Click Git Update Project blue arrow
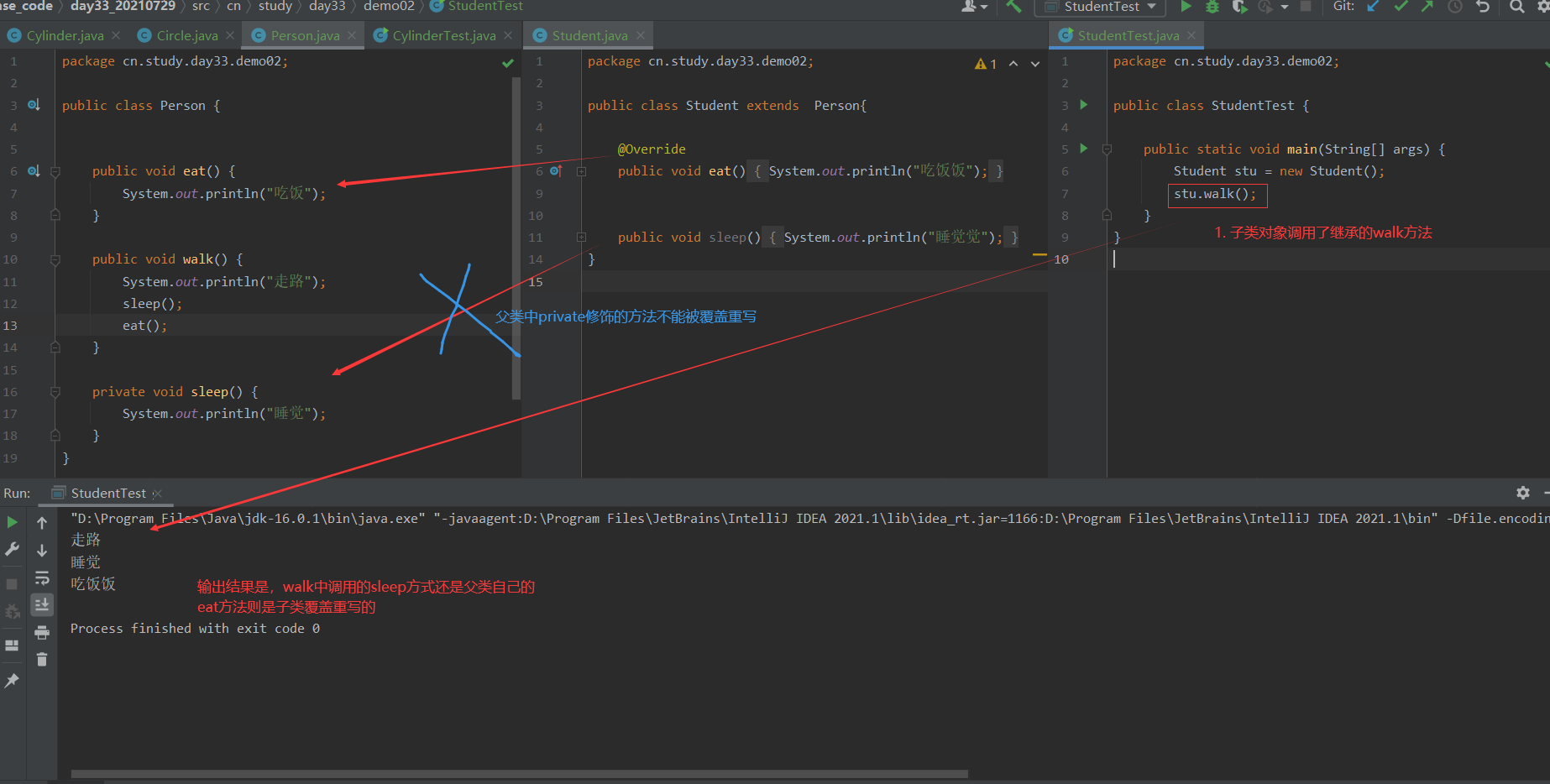This screenshot has height=784, width=1550. click(1374, 7)
